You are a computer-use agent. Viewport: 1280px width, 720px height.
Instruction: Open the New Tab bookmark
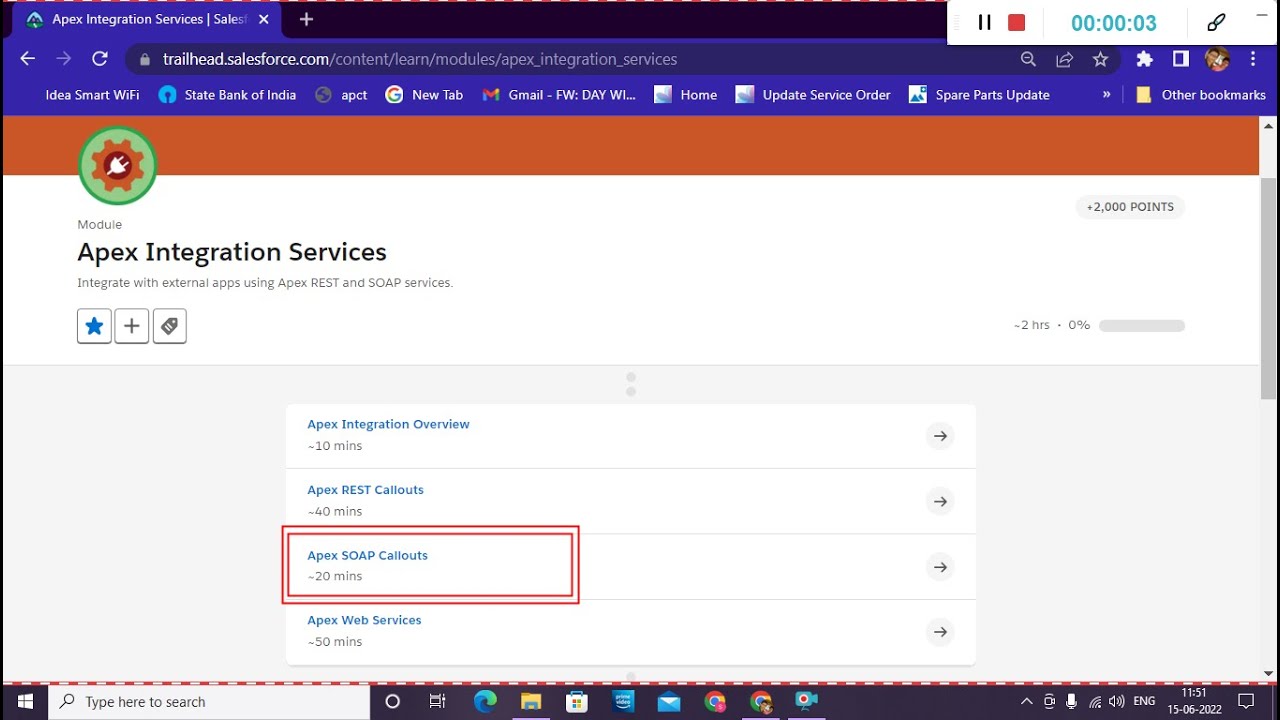[425, 95]
